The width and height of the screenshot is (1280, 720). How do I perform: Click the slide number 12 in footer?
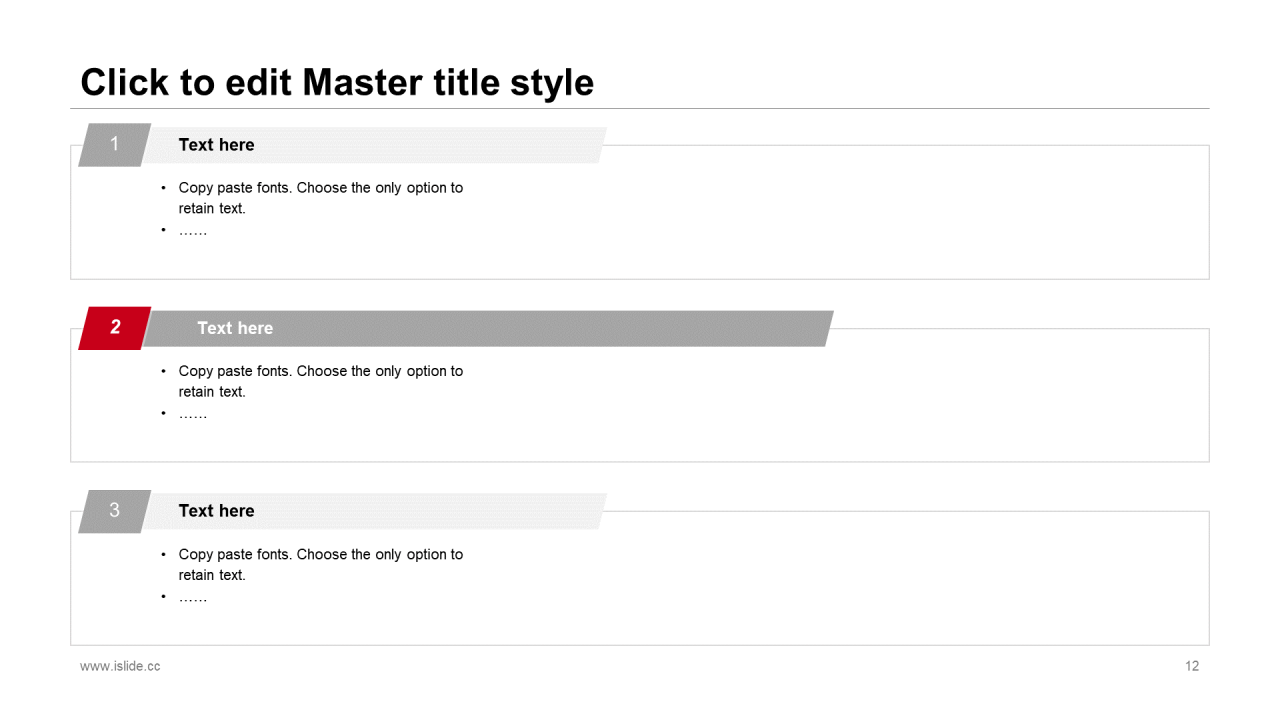click(x=1192, y=666)
